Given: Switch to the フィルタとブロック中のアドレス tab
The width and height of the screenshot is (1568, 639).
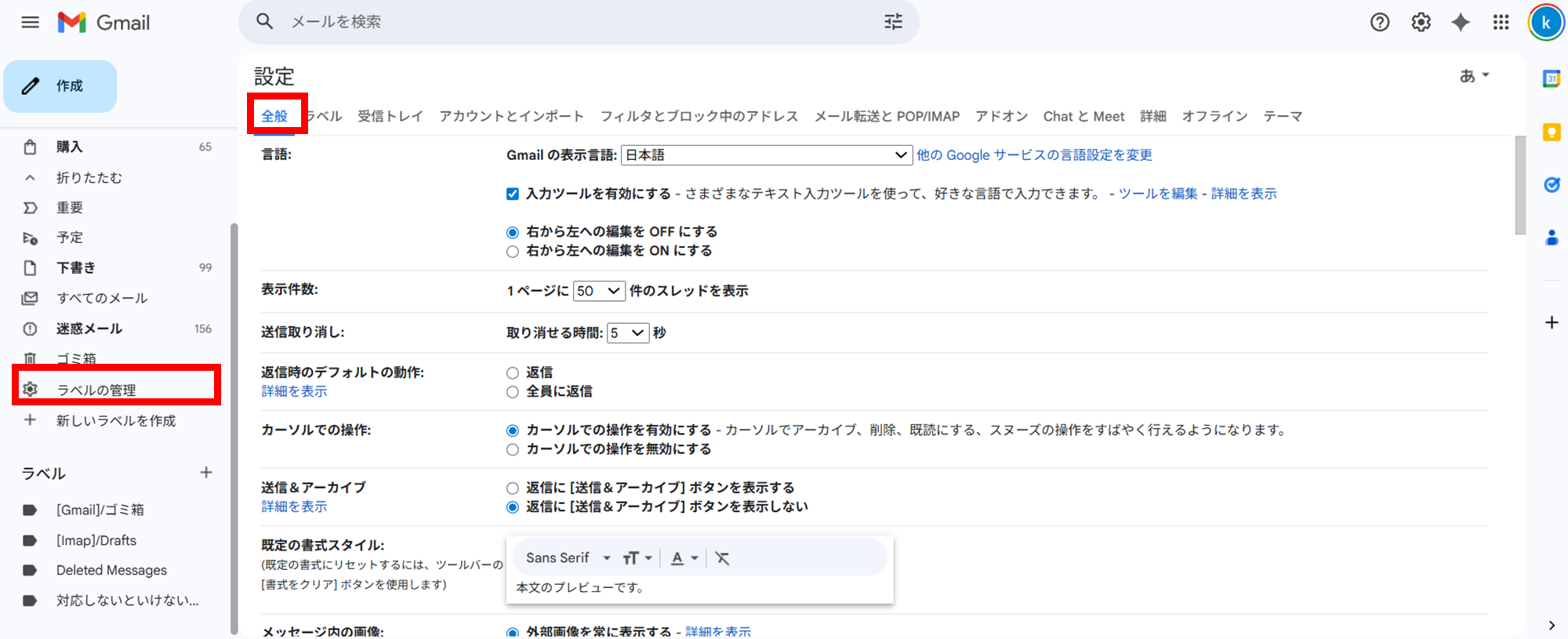Looking at the screenshot, I should (x=699, y=116).
